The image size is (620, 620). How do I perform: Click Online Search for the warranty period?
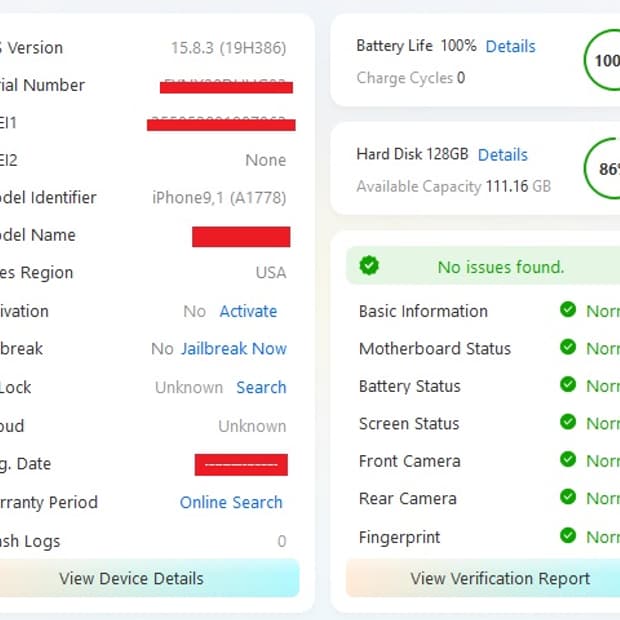pyautogui.click(x=231, y=502)
